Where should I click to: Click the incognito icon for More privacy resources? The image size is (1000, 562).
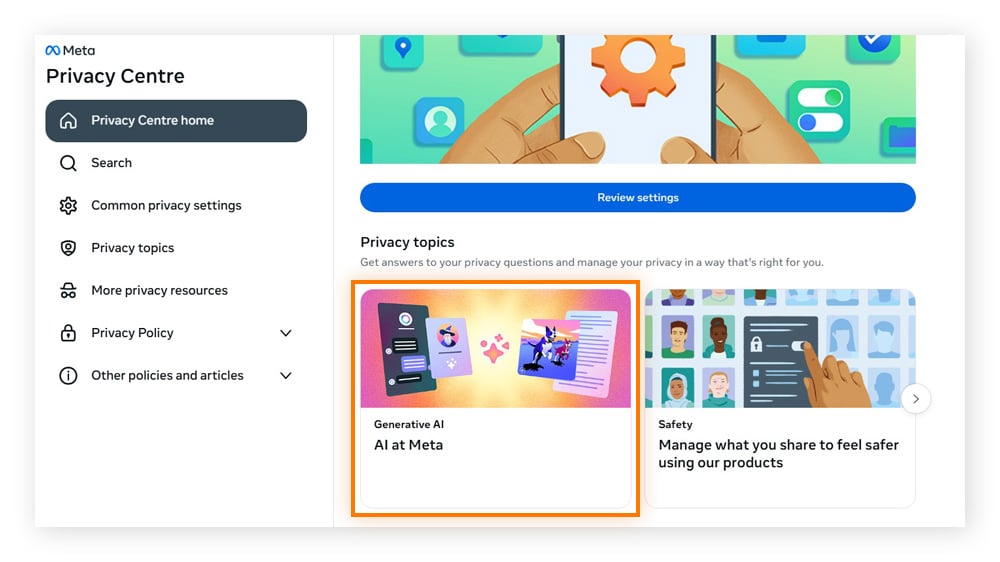tap(68, 290)
